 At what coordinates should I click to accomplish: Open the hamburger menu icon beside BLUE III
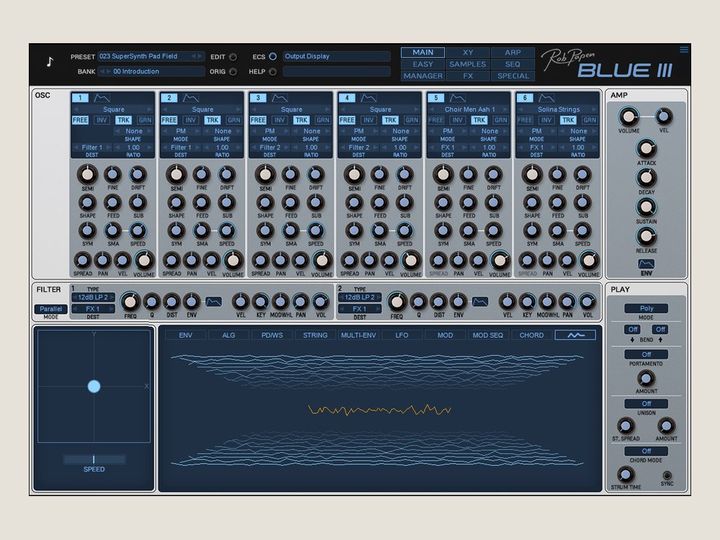[684, 50]
